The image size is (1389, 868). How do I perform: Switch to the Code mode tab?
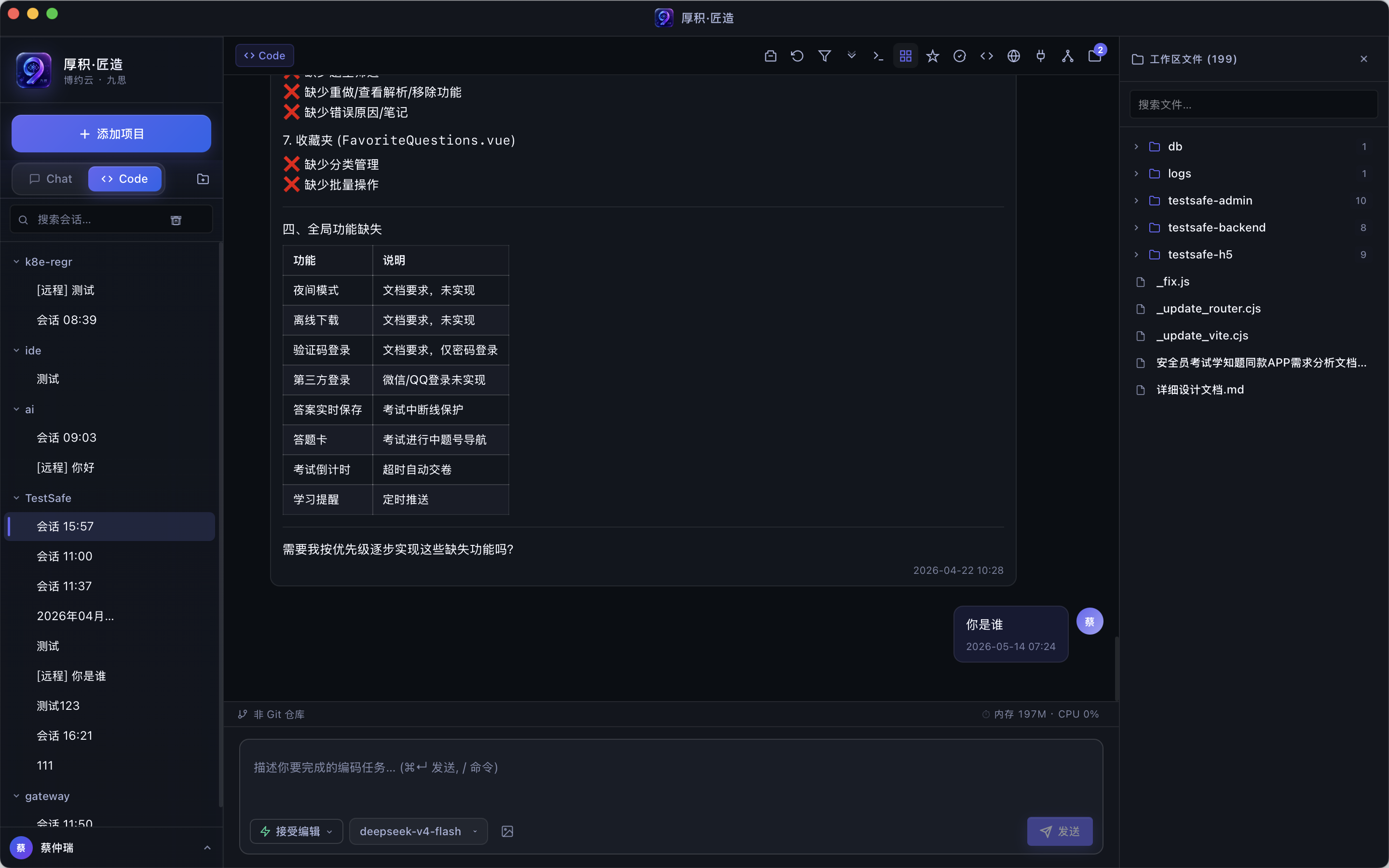[124, 179]
